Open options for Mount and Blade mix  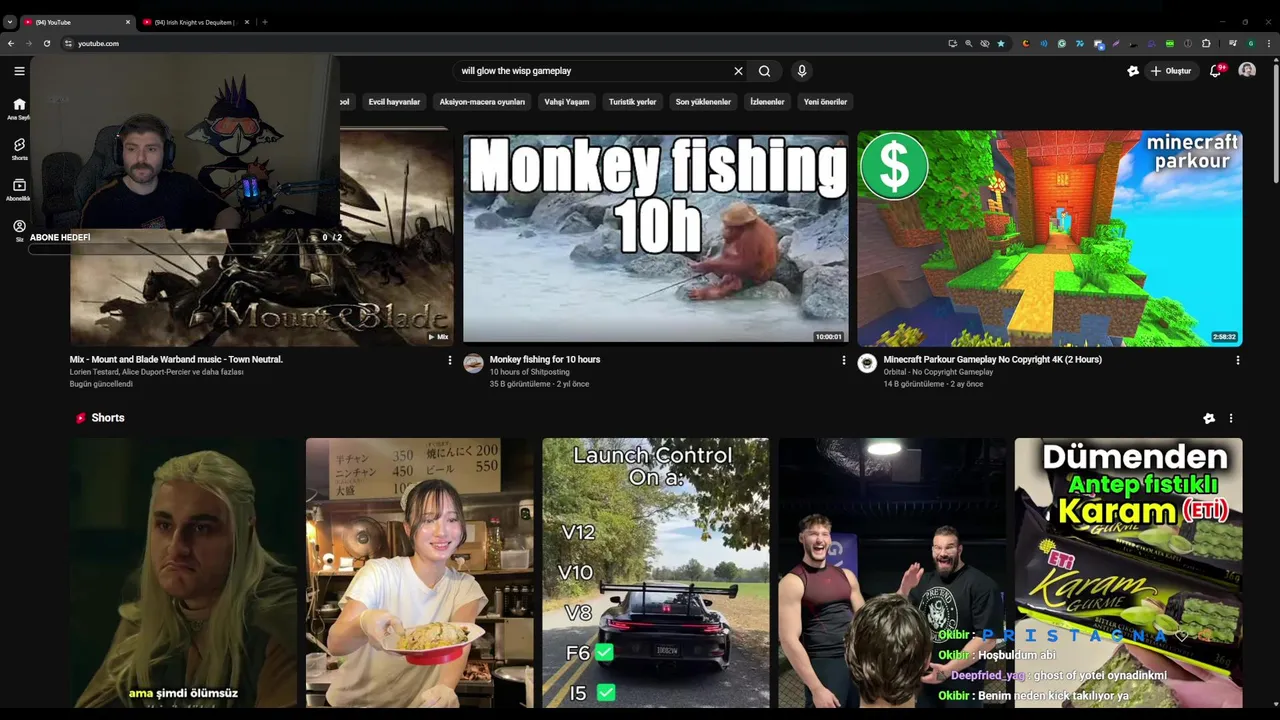449,360
